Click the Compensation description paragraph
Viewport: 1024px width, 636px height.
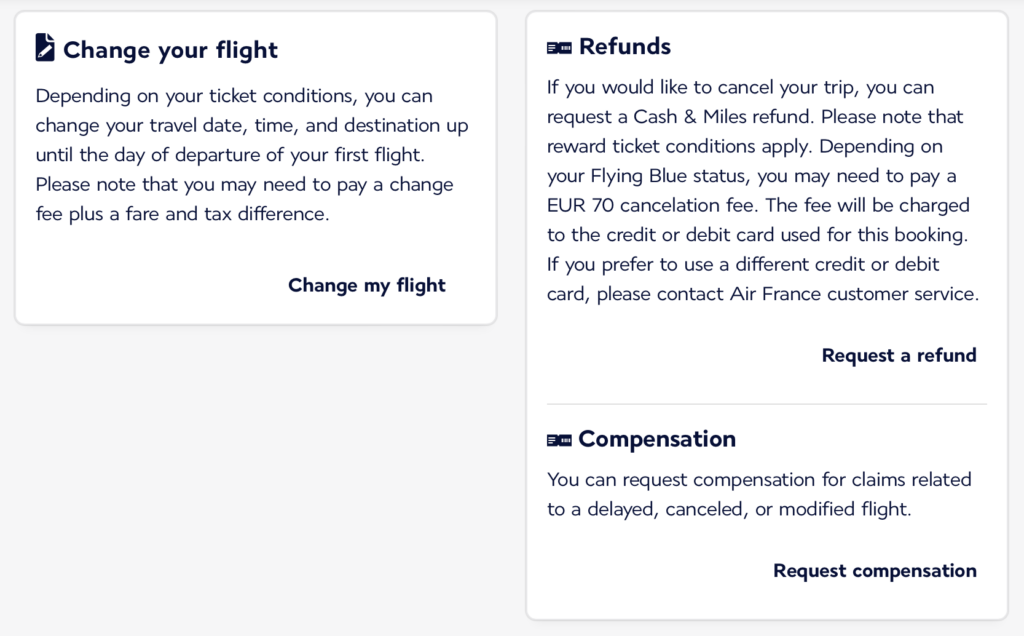[x=758, y=494]
